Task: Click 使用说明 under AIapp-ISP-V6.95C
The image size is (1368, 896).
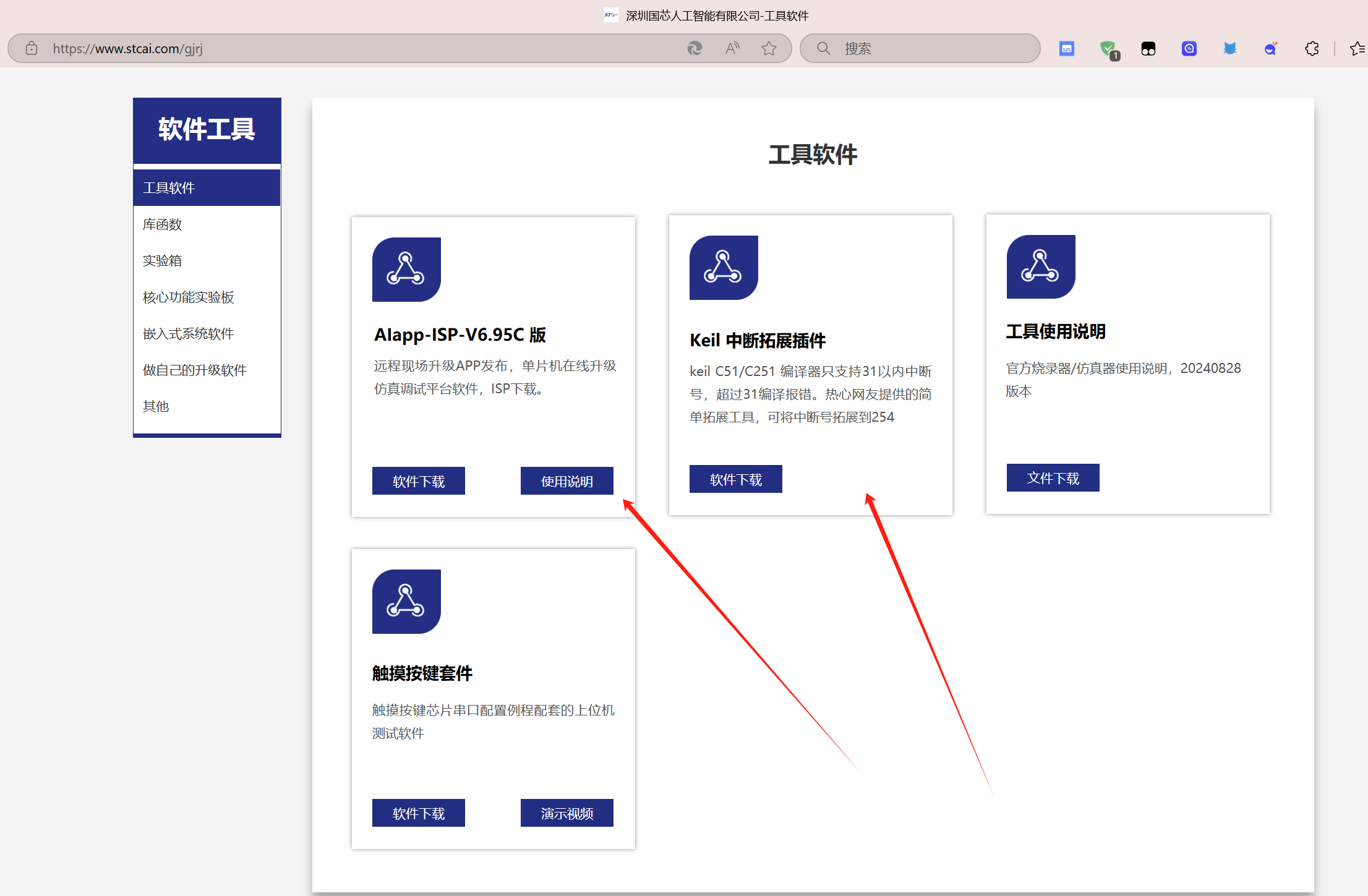Action: pos(567,481)
